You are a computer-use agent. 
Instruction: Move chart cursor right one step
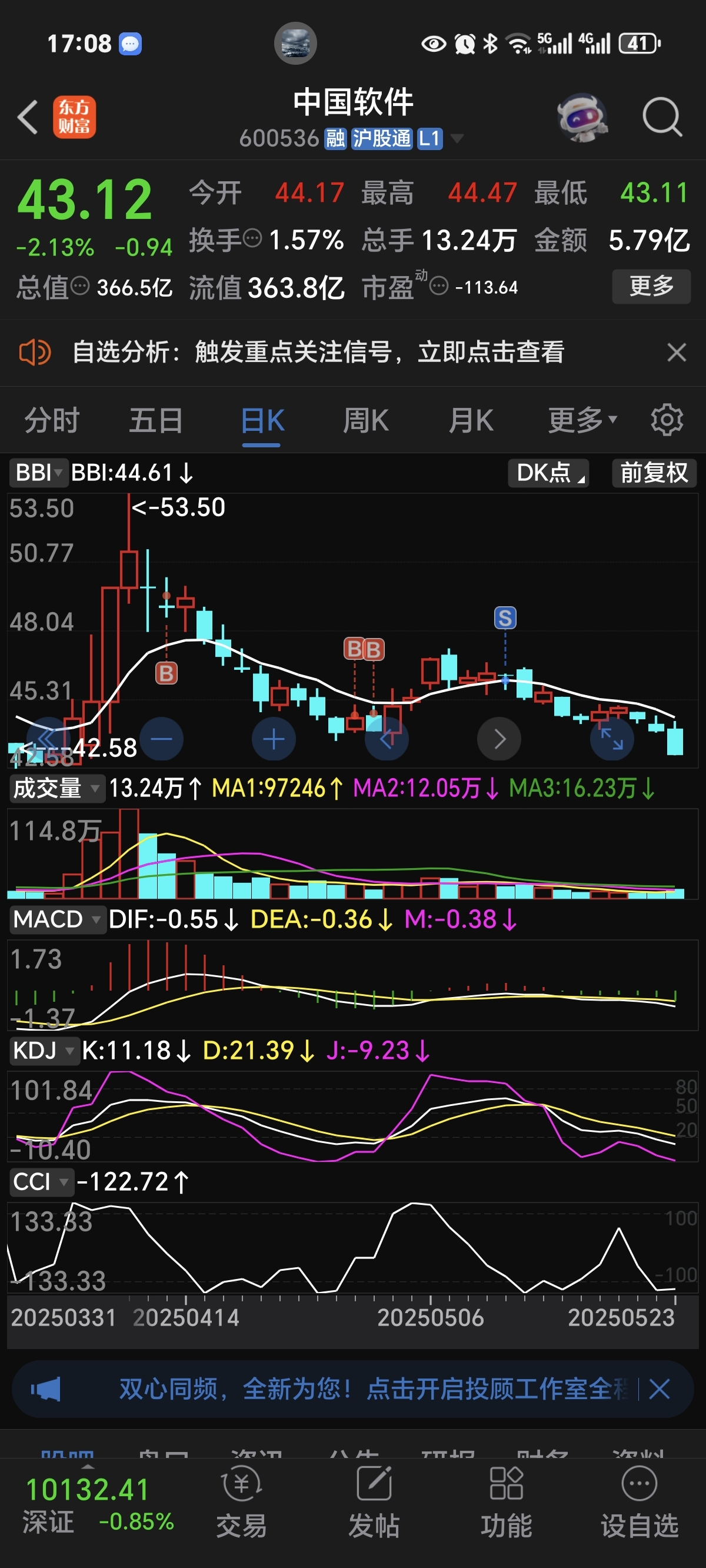point(499,739)
